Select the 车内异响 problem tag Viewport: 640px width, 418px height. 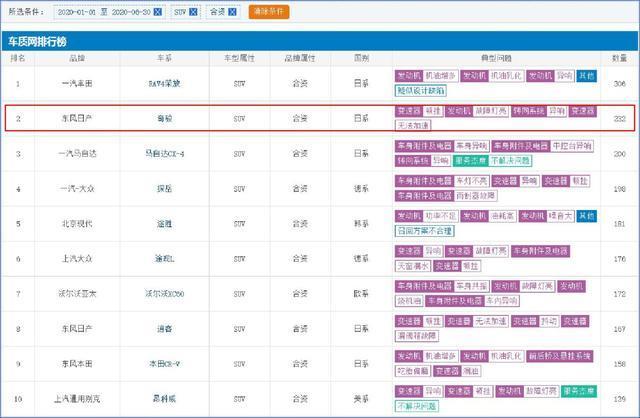(x=501, y=301)
